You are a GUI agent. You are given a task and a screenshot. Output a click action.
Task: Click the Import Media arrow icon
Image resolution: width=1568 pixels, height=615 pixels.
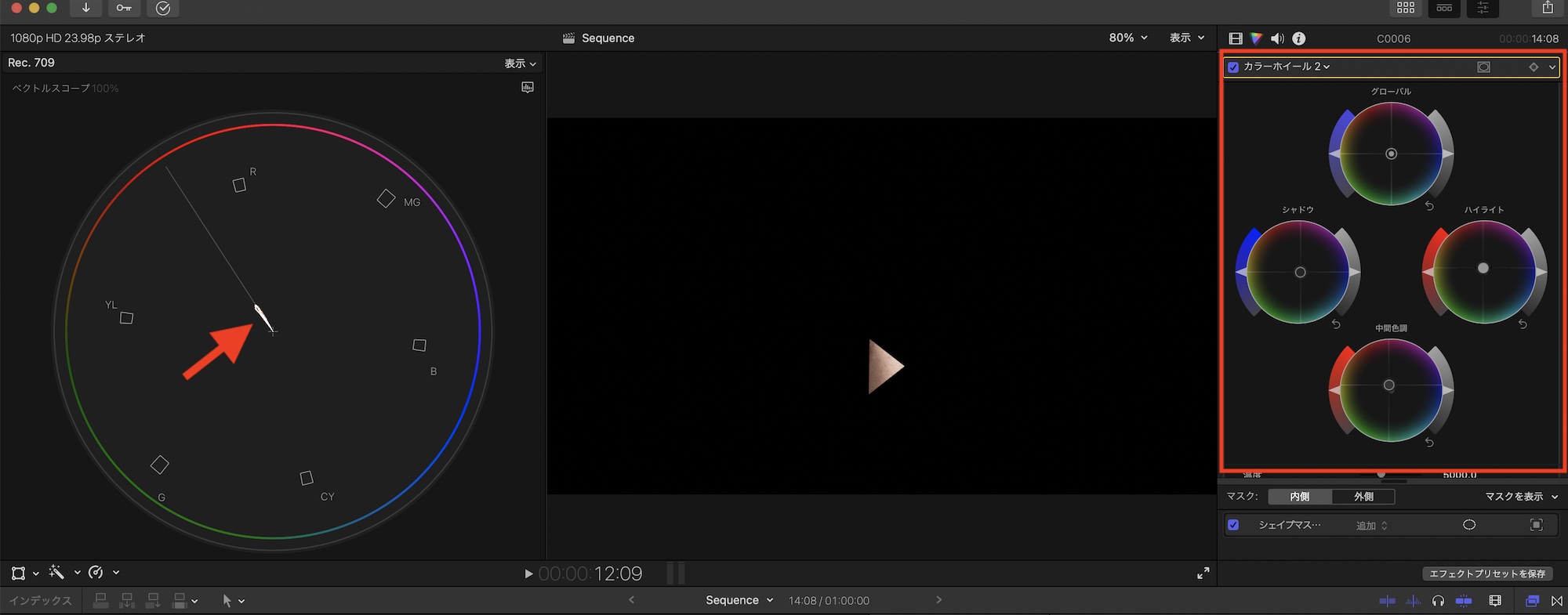point(85,8)
